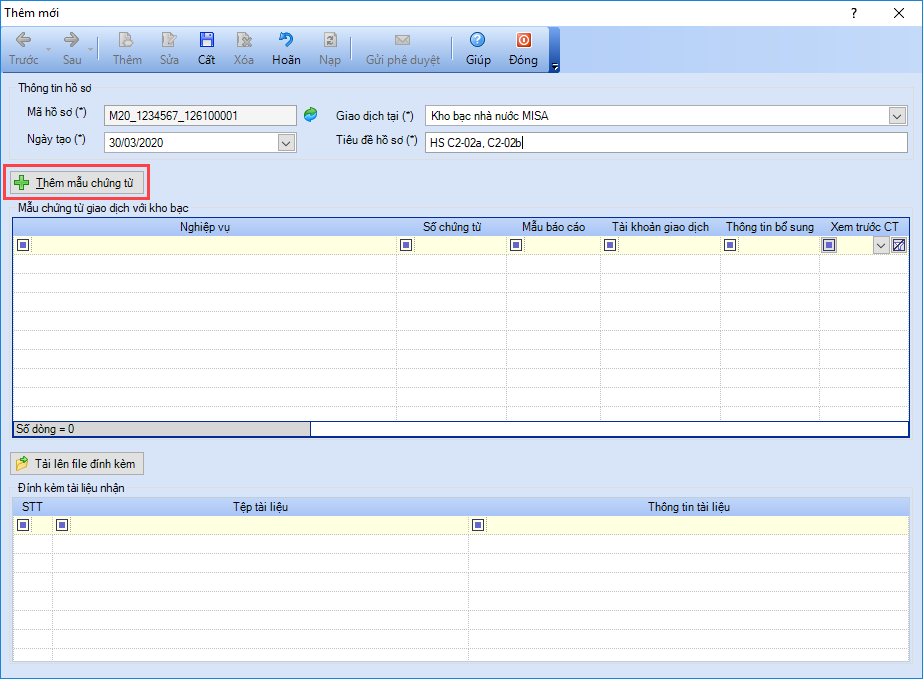Reload using the Nạp icon
The height and width of the screenshot is (679, 923).
click(330, 40)
